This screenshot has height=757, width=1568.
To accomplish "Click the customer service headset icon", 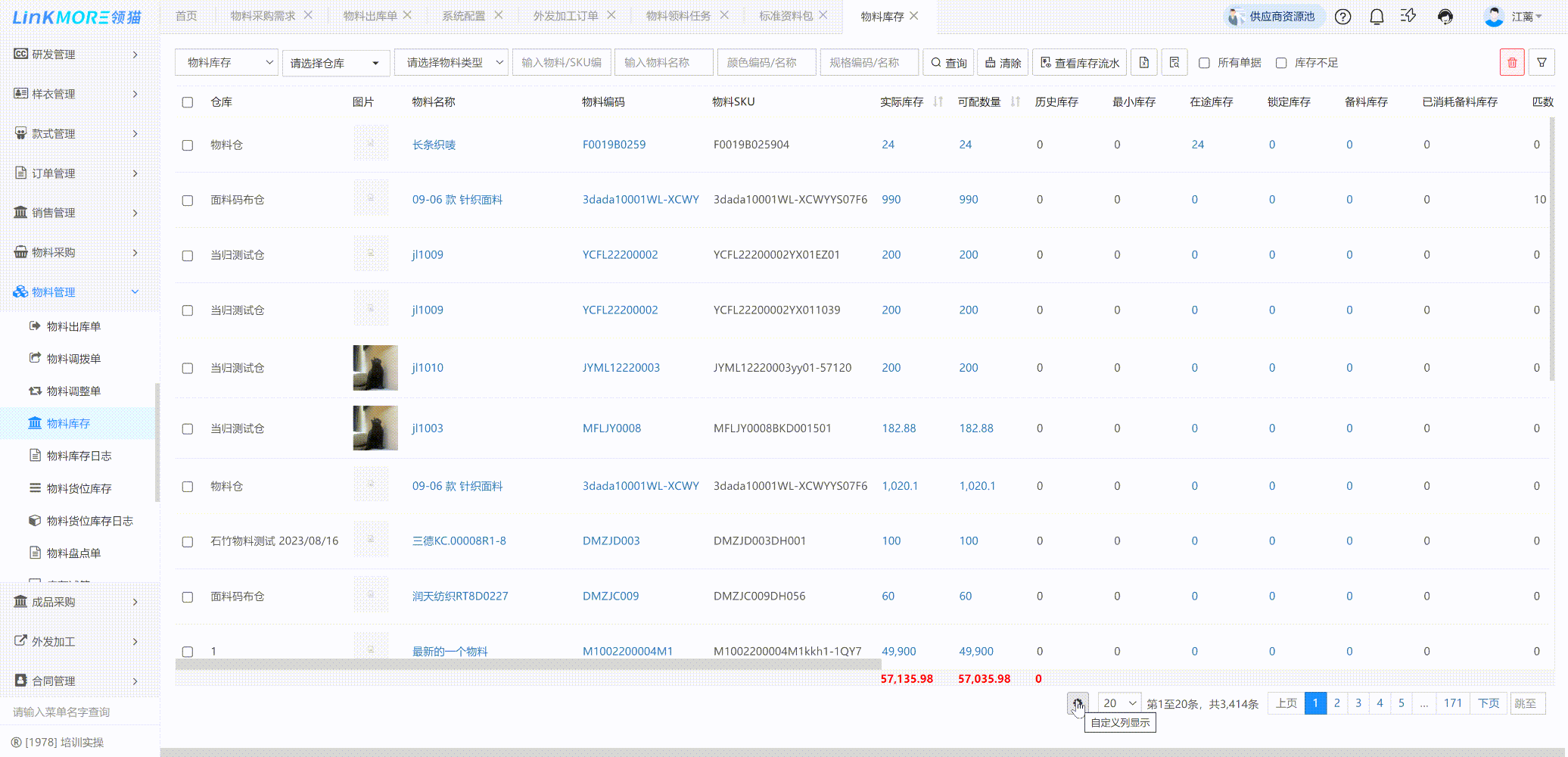I will coord(1445,17).
